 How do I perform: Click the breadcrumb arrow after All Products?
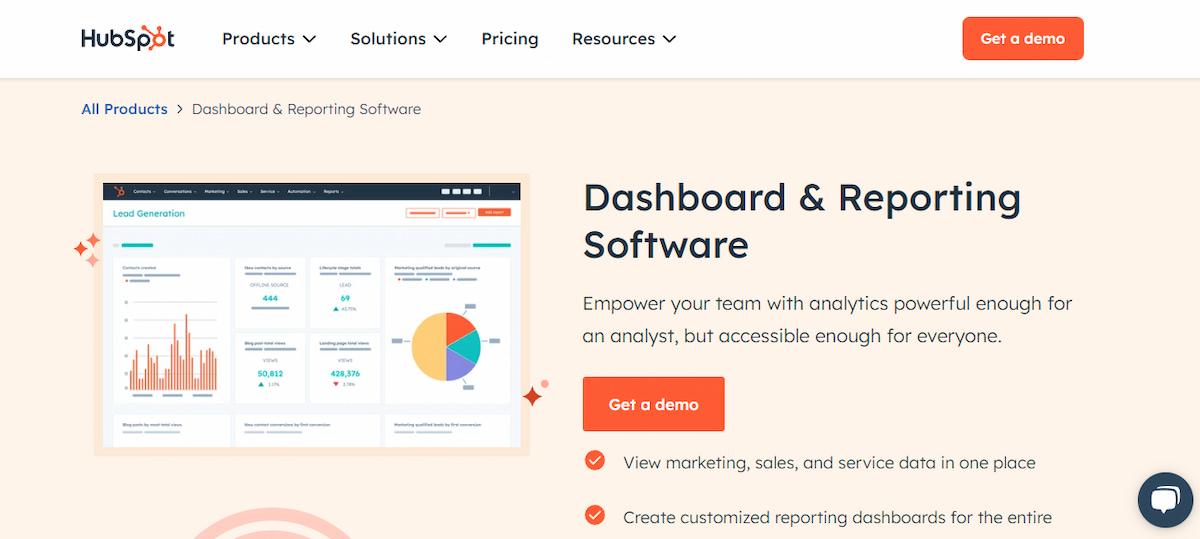pos(180,109)
